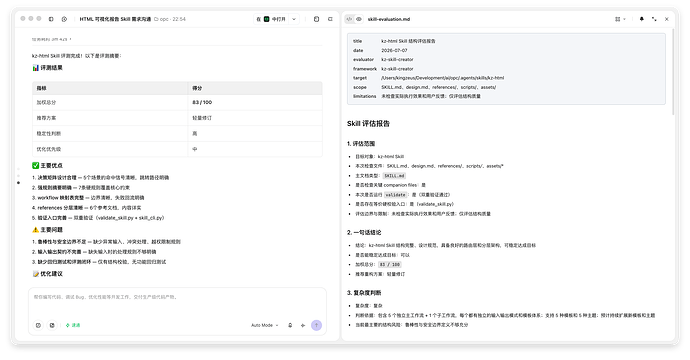The height and width of the screenshot is (360, 690).
Task: Click the first round icon under input
Action: (38, 325)
